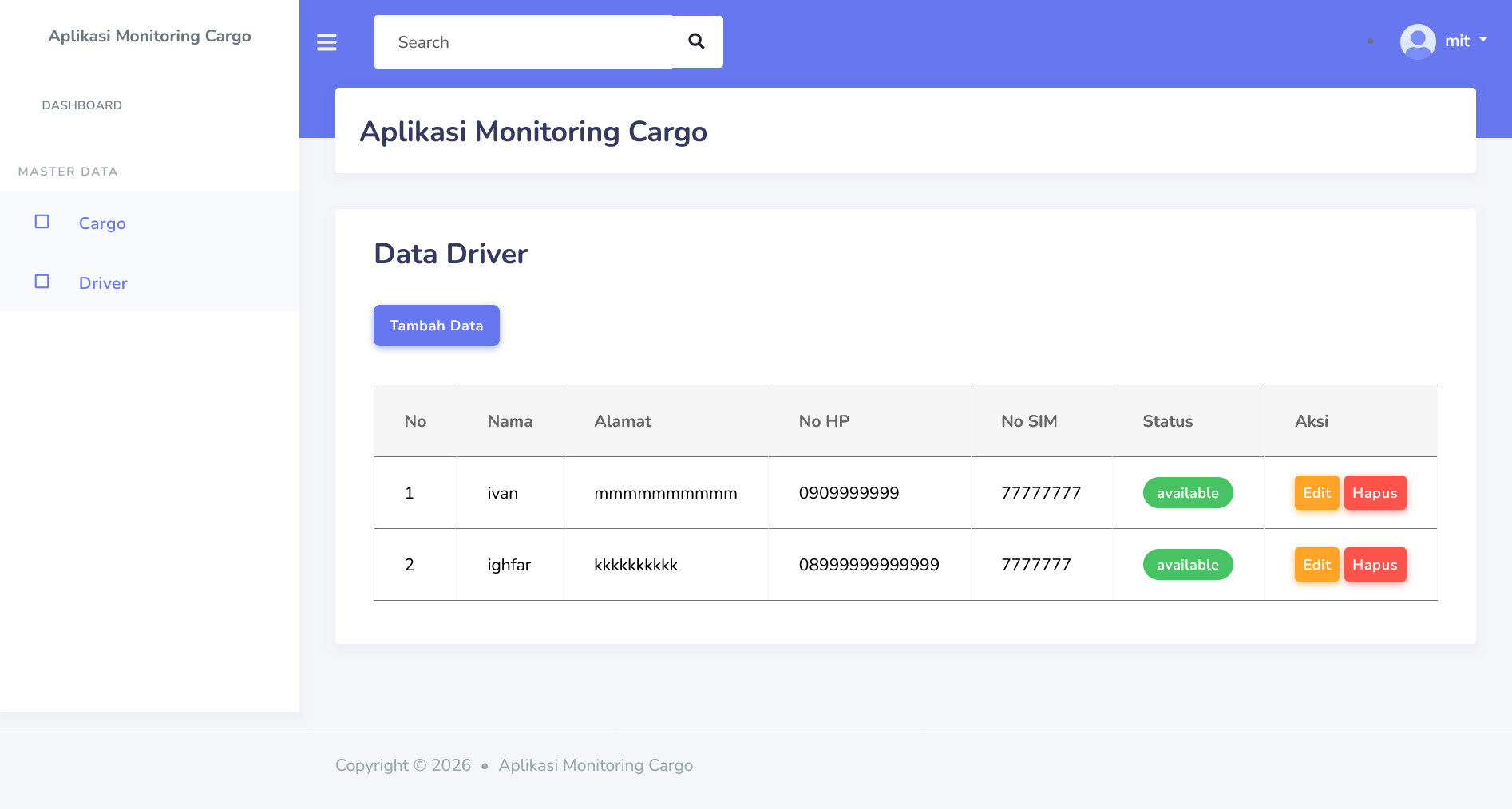Image resolution: width=1512 pixels, height=809 pixels.
Task: Go to Dashboard in the sidebar
Action: [x=82, y=105]
